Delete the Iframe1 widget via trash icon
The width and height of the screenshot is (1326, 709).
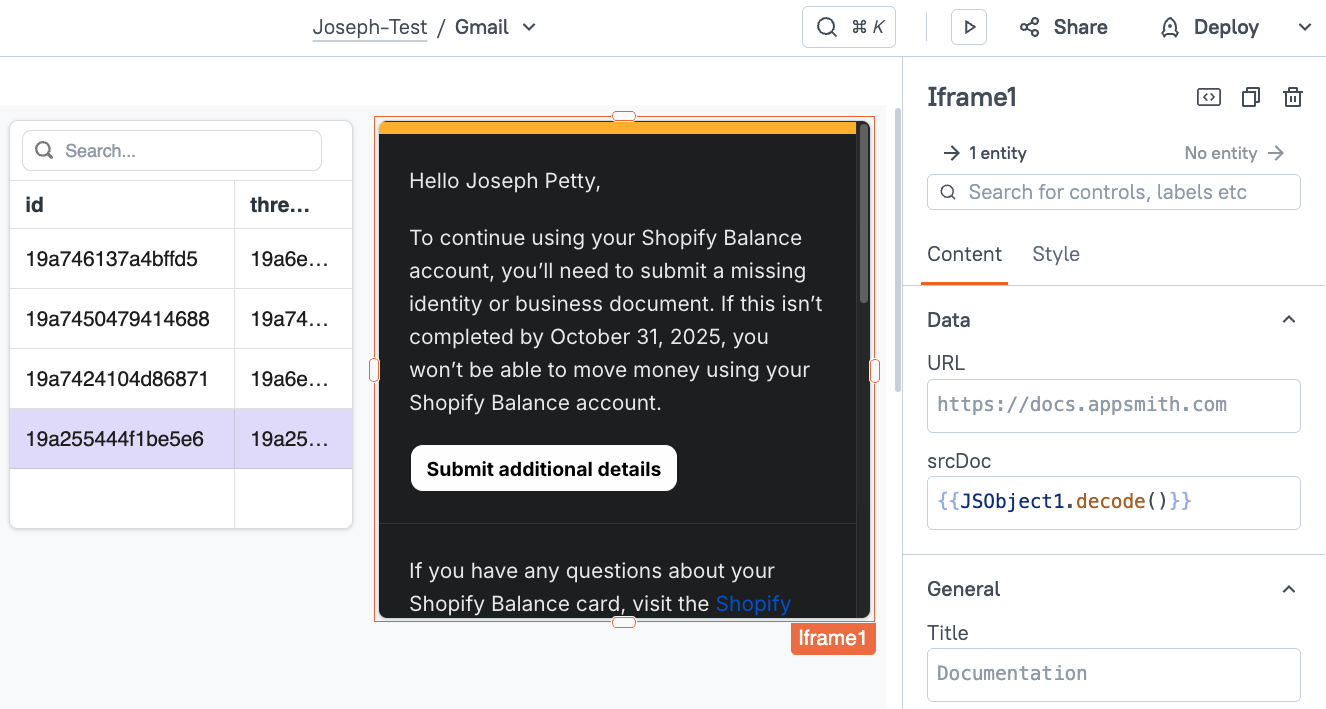pos(1293,97)
